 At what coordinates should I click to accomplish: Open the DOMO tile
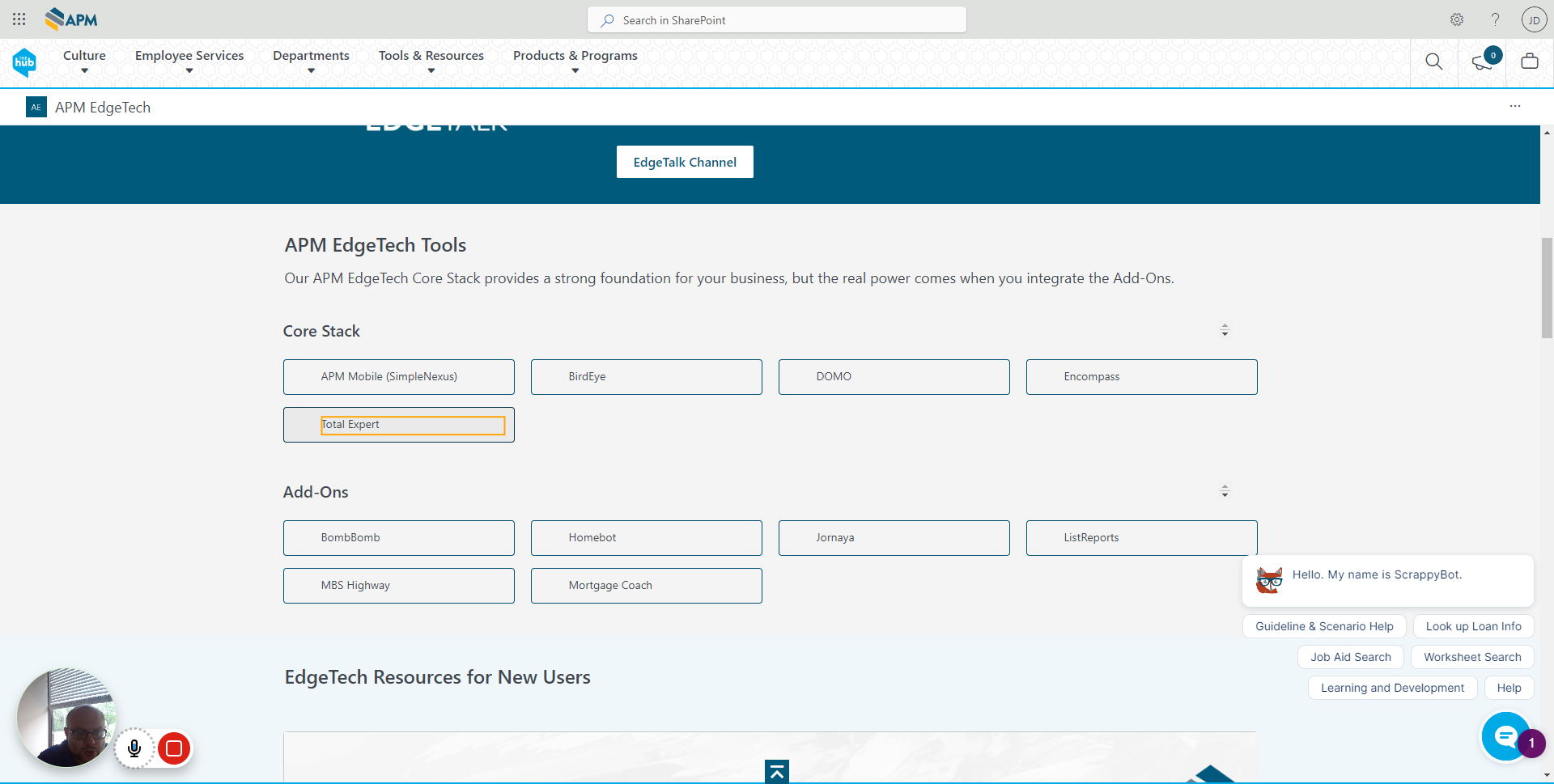click(x=894, y=377)
